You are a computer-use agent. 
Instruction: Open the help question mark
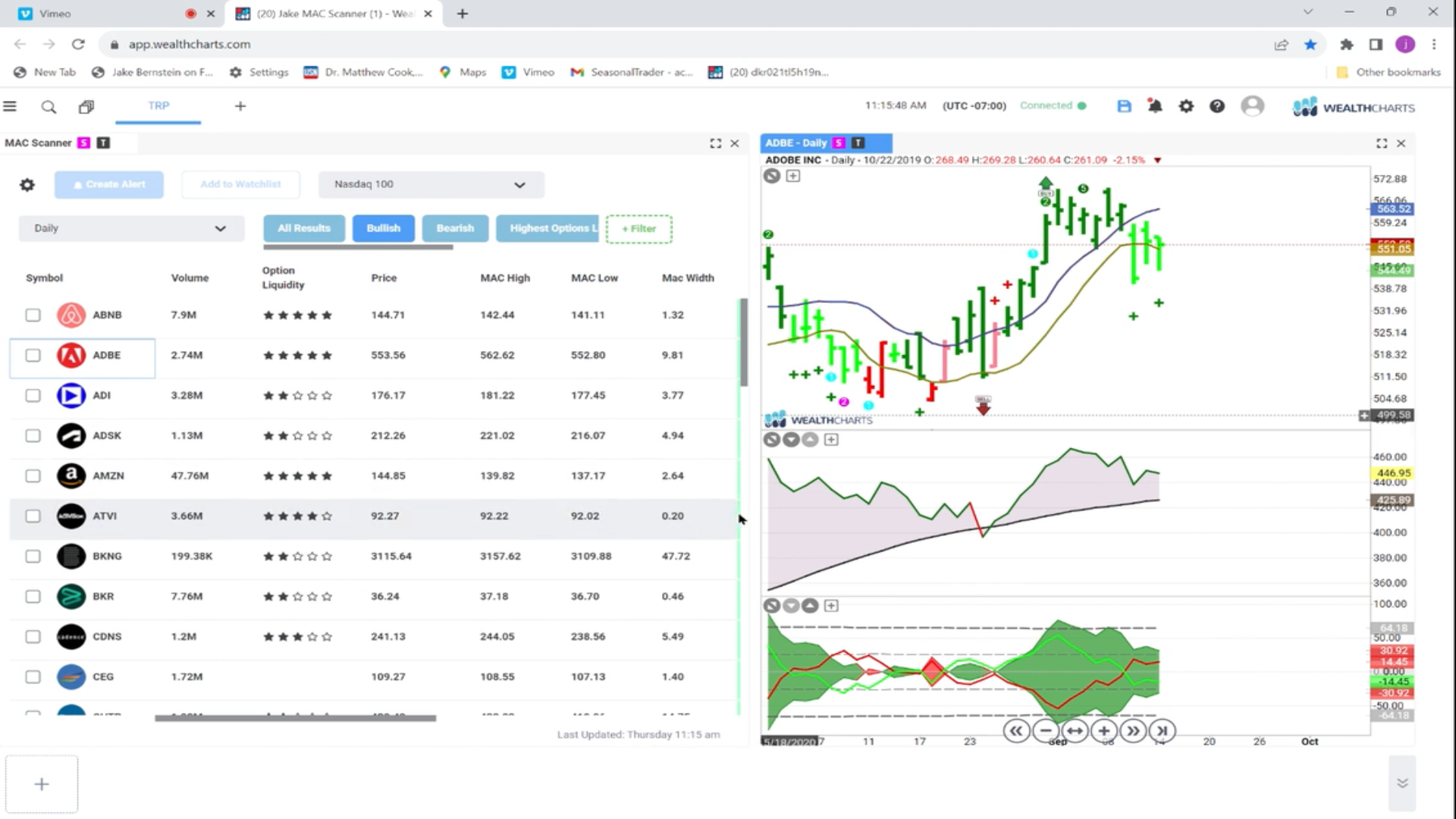[1217, 106]
